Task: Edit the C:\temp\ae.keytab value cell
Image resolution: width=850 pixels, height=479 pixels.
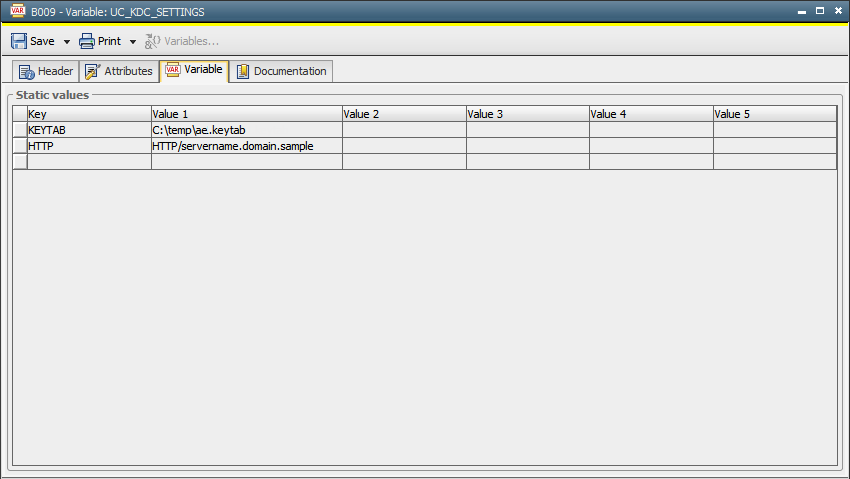Action: coord(246,130)
